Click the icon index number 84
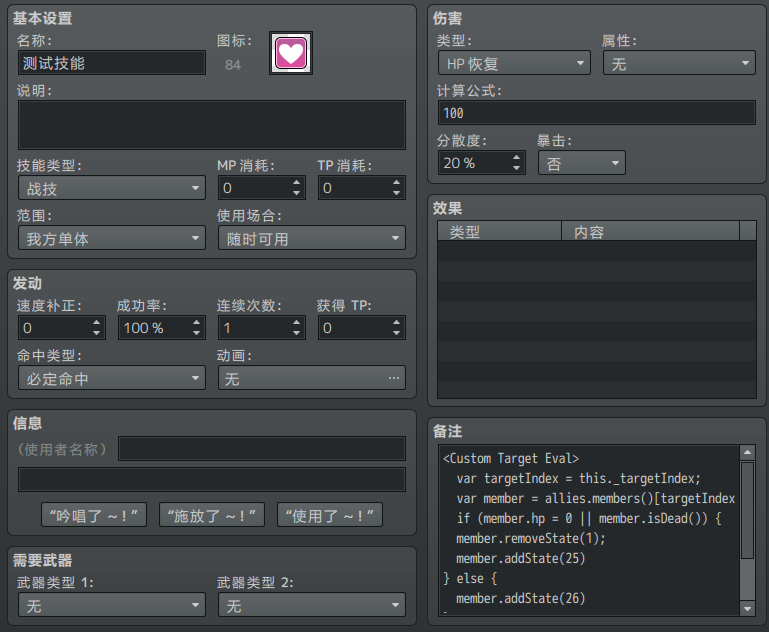This screenshot has width=769, height=632. [233, 65]
